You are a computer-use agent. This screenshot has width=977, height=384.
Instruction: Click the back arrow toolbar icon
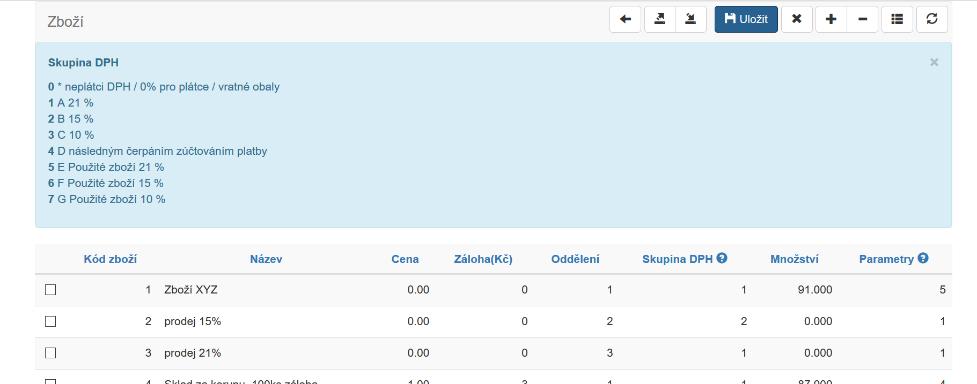point(625,19)
